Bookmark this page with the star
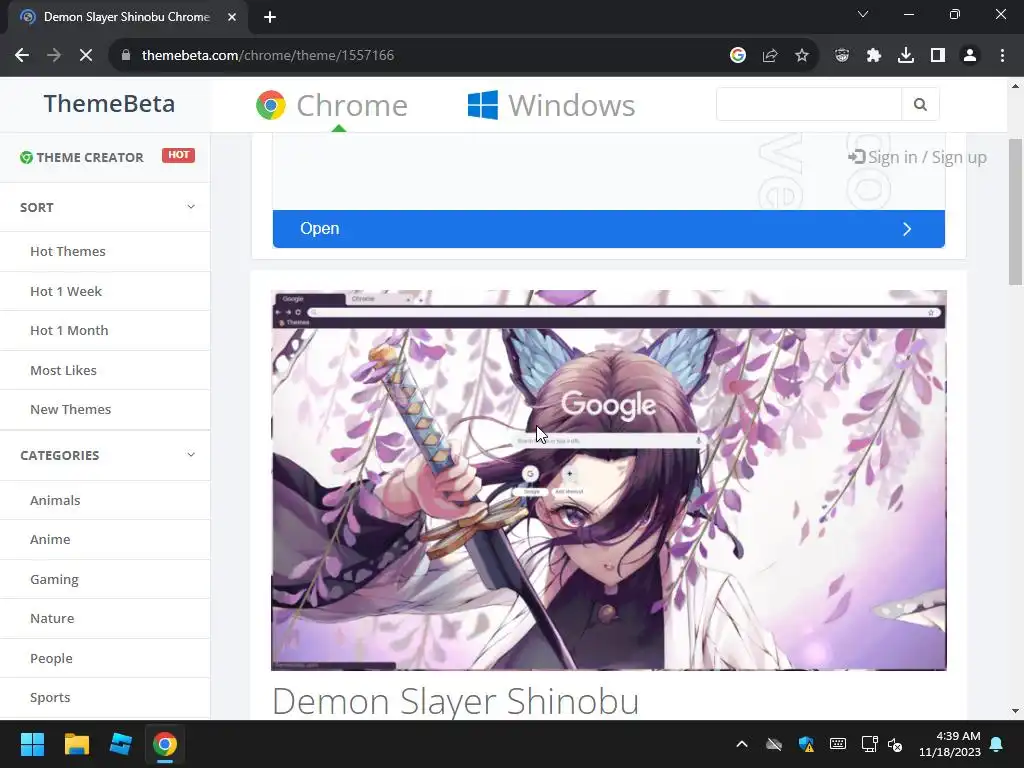The height and width of the screenshot is (768, 1024). (802, 56)
